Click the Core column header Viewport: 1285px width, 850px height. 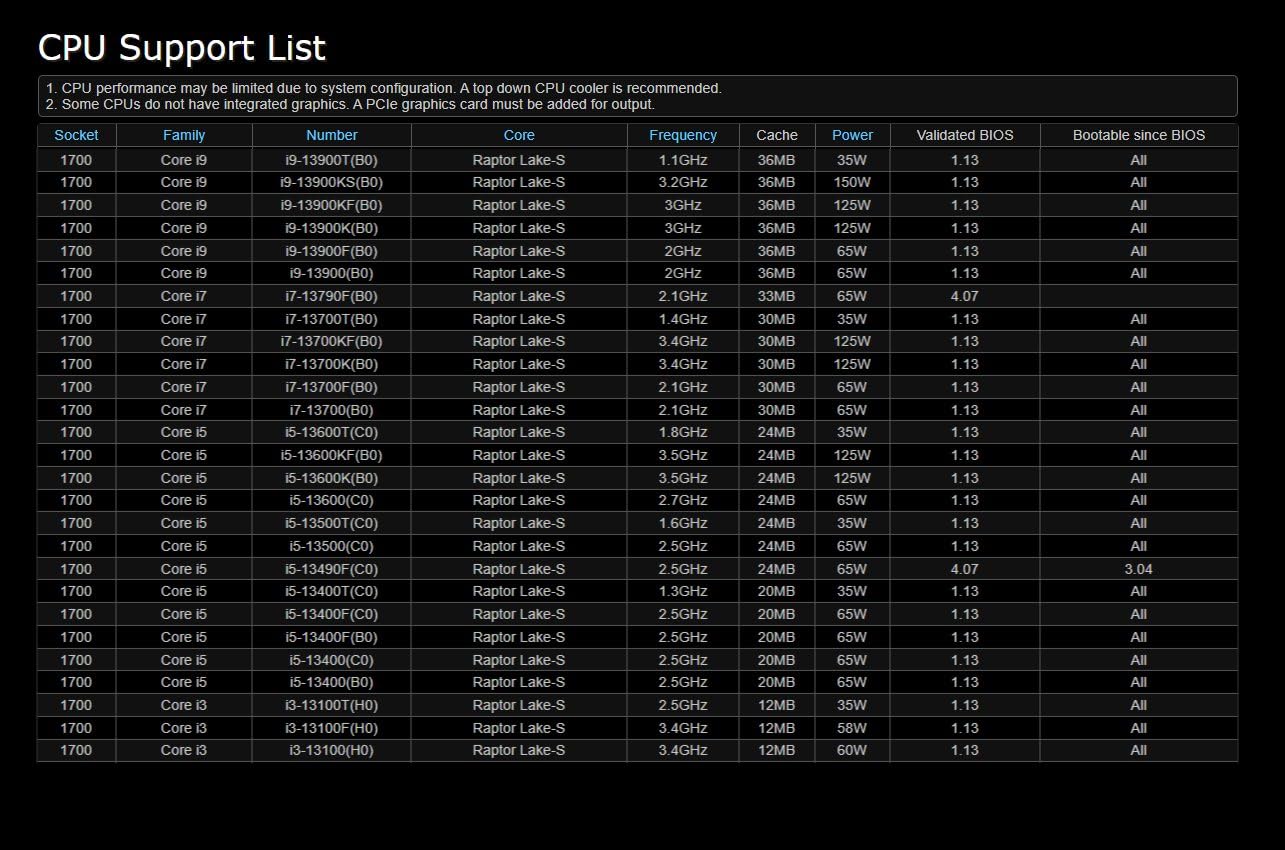point(519,135)
